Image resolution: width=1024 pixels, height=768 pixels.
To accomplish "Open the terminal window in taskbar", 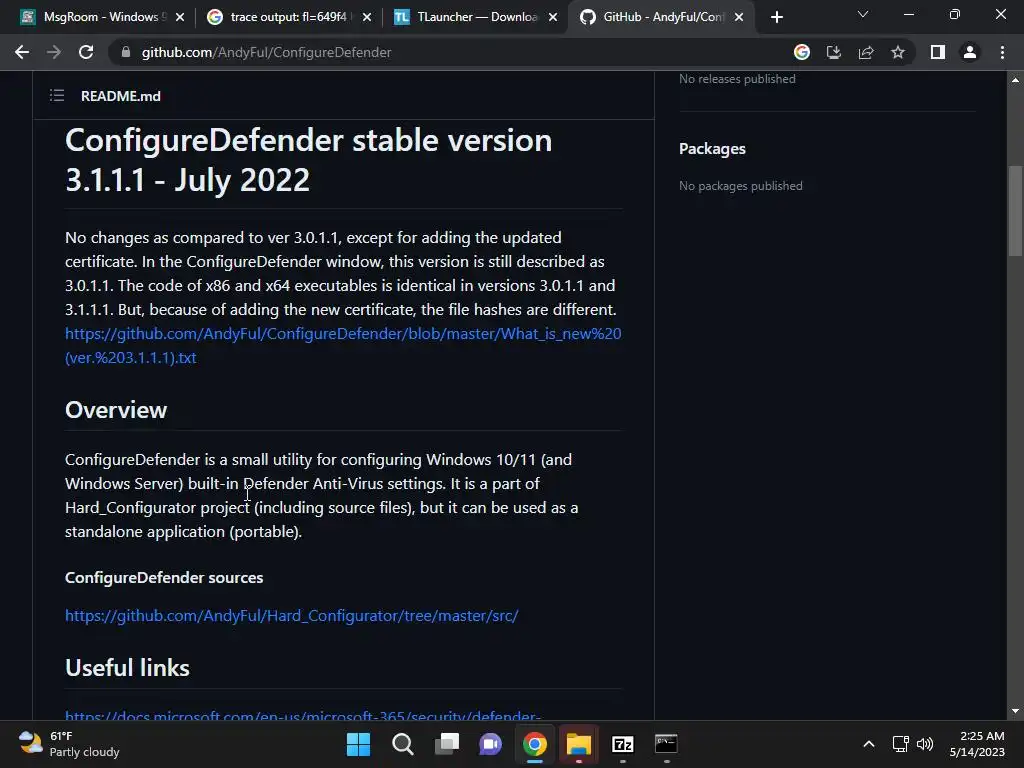I will tap(667, 744).
